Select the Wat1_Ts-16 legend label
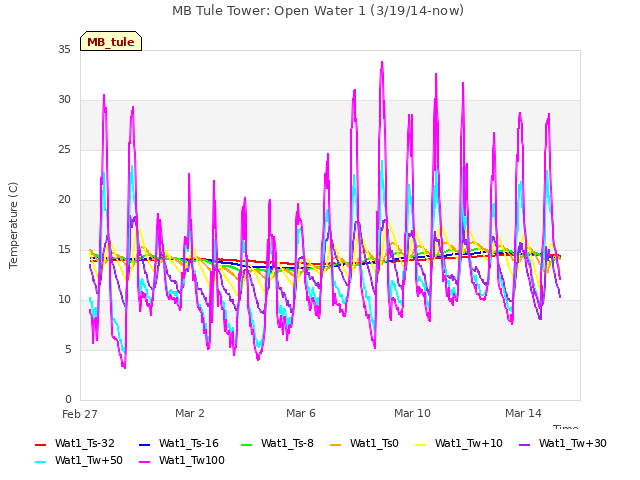Image resolution: width=640 pixels, height=480 pixels. point(189,444)
